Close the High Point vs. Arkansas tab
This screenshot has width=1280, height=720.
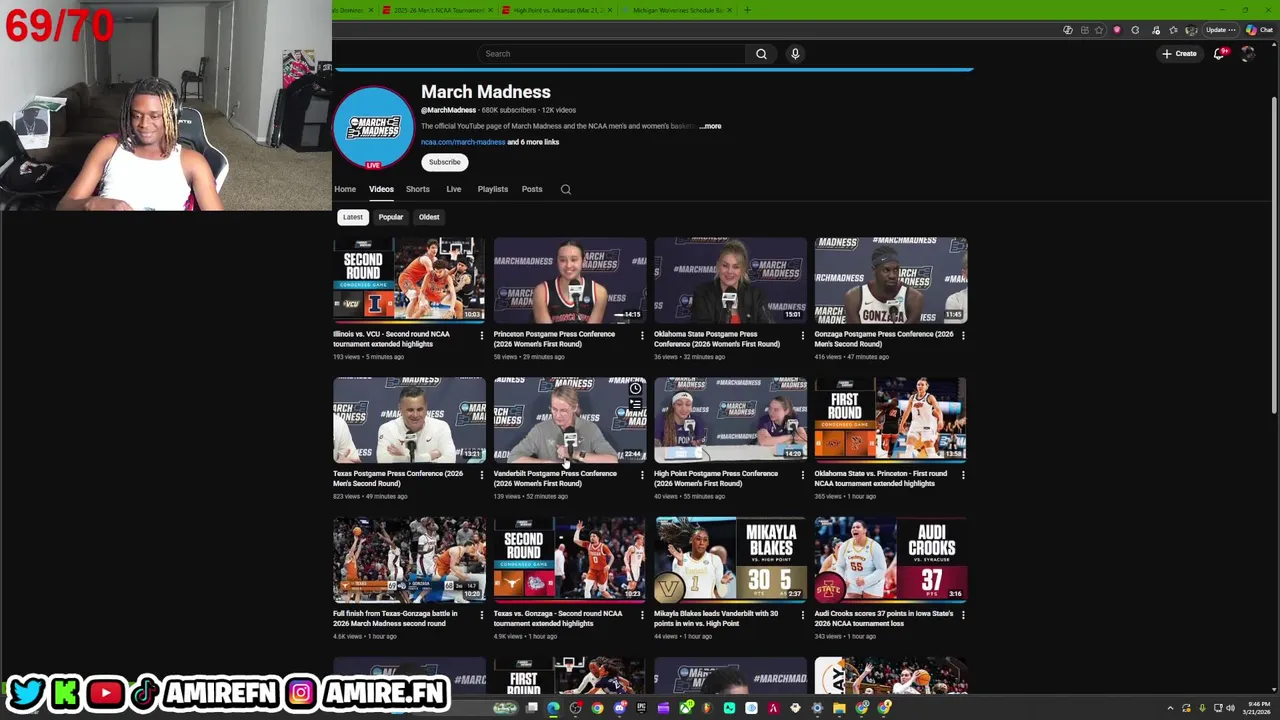point(610,10)
